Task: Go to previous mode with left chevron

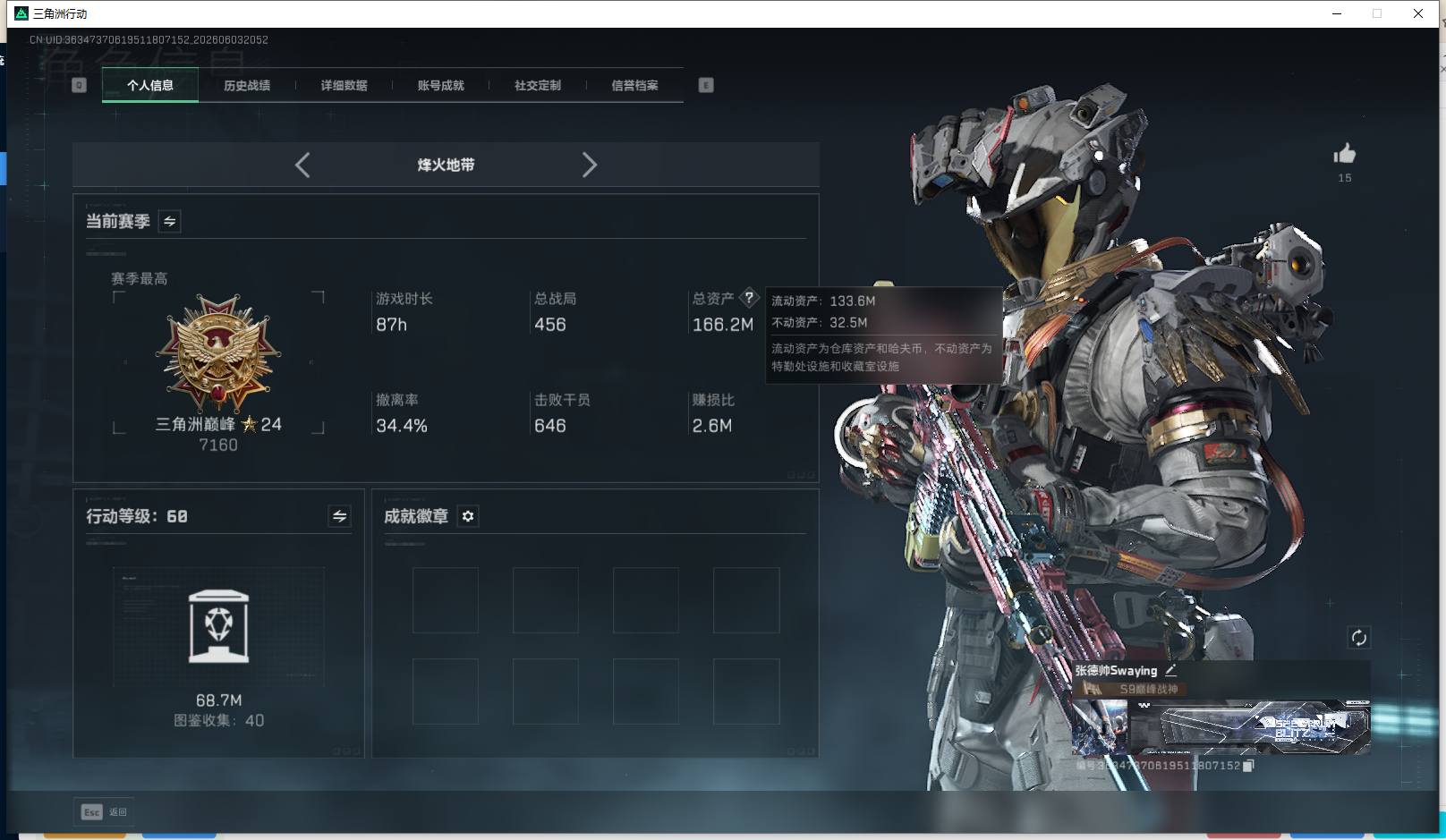Action: (302, 165)
